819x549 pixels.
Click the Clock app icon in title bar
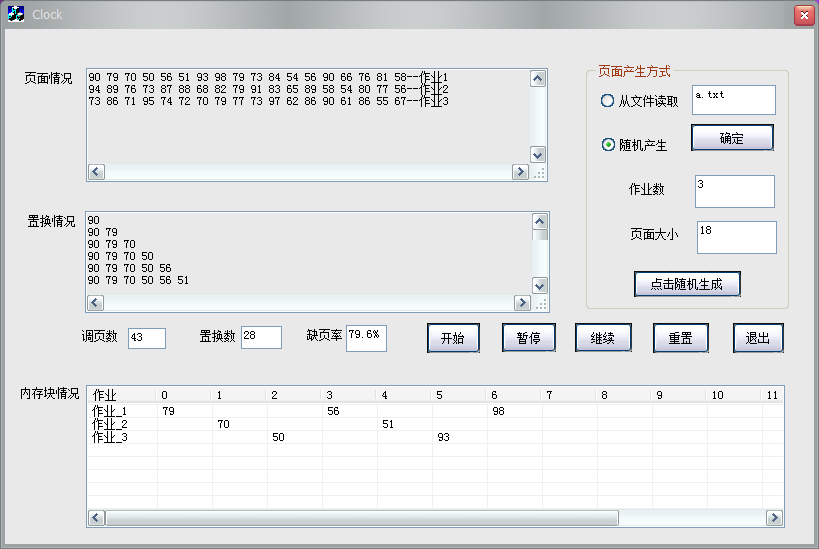(x=16, y=14)
